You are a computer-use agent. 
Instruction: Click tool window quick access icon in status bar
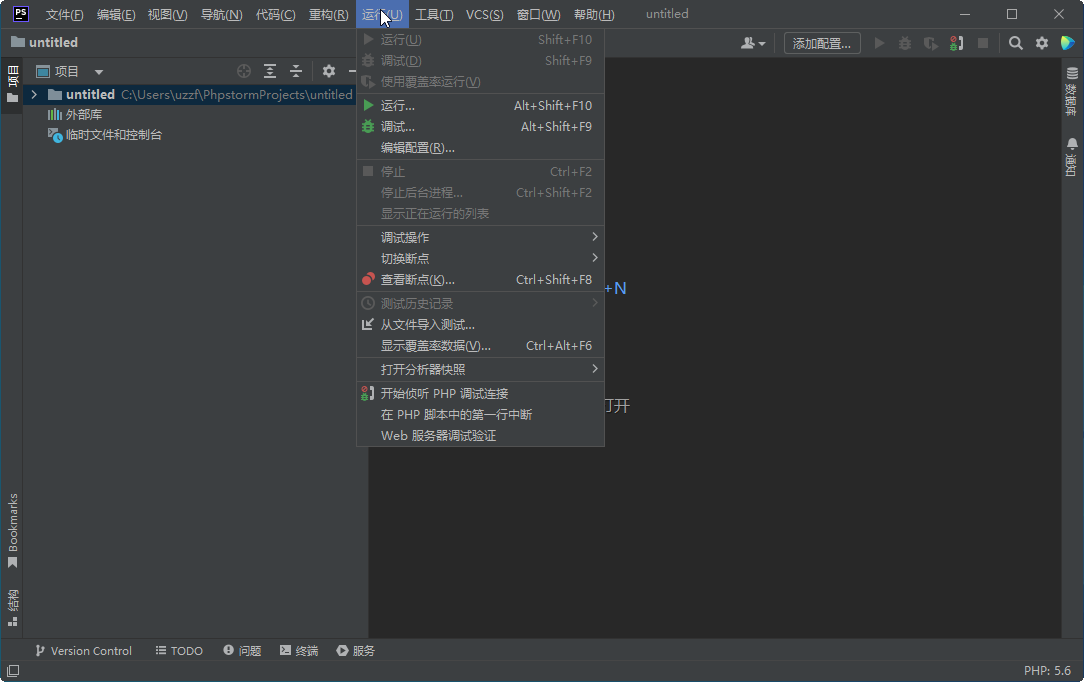[13, 671]
